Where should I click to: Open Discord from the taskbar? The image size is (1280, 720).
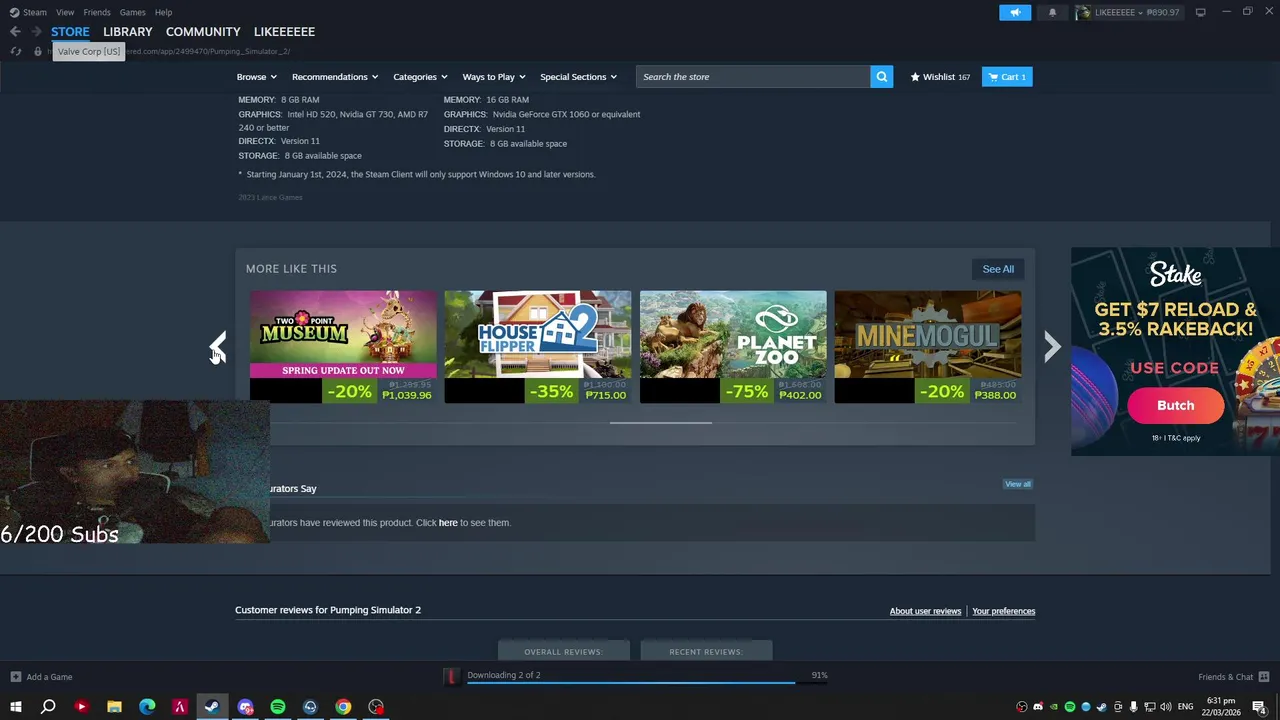tap(245, 707)
